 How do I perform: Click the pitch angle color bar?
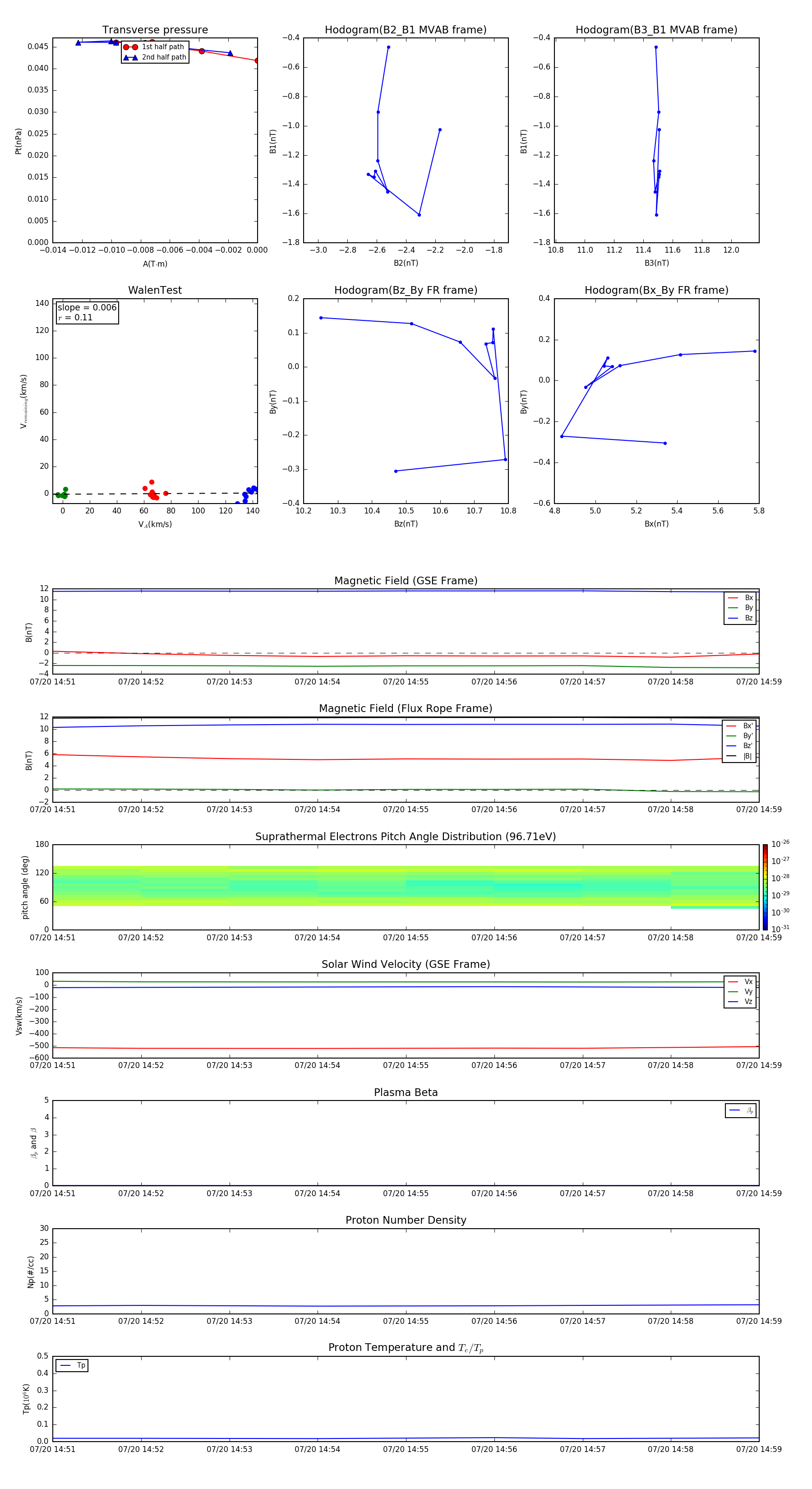765,887
